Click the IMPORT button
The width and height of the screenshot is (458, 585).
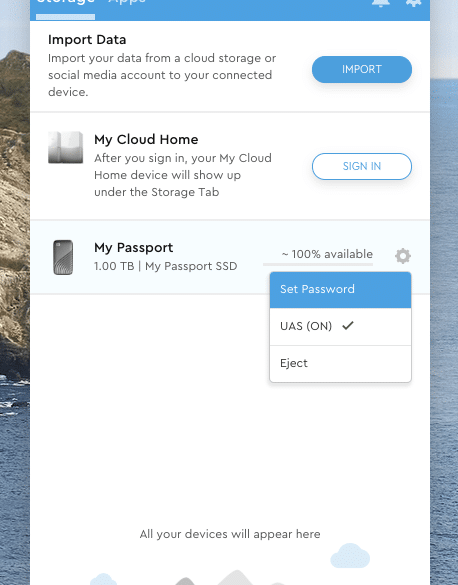click(362, 69)
